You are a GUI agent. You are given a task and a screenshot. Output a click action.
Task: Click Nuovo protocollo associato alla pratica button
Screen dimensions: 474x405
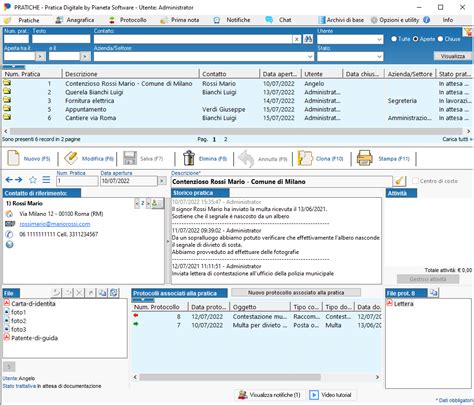point(296,293)
